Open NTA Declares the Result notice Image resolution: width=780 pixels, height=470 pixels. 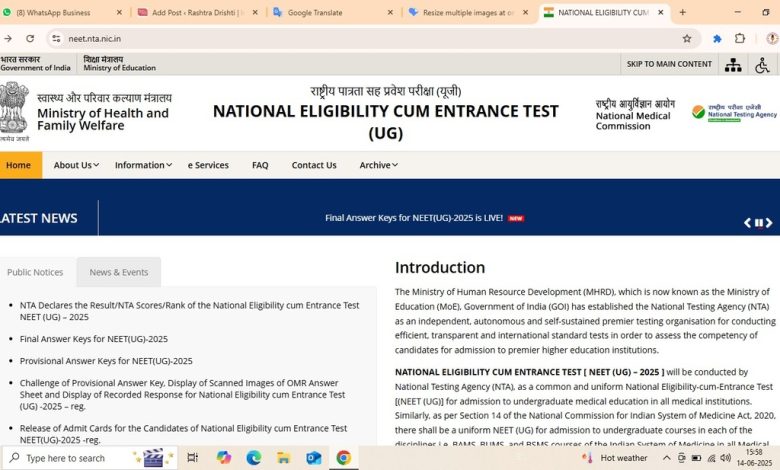[x=190, y=311]
